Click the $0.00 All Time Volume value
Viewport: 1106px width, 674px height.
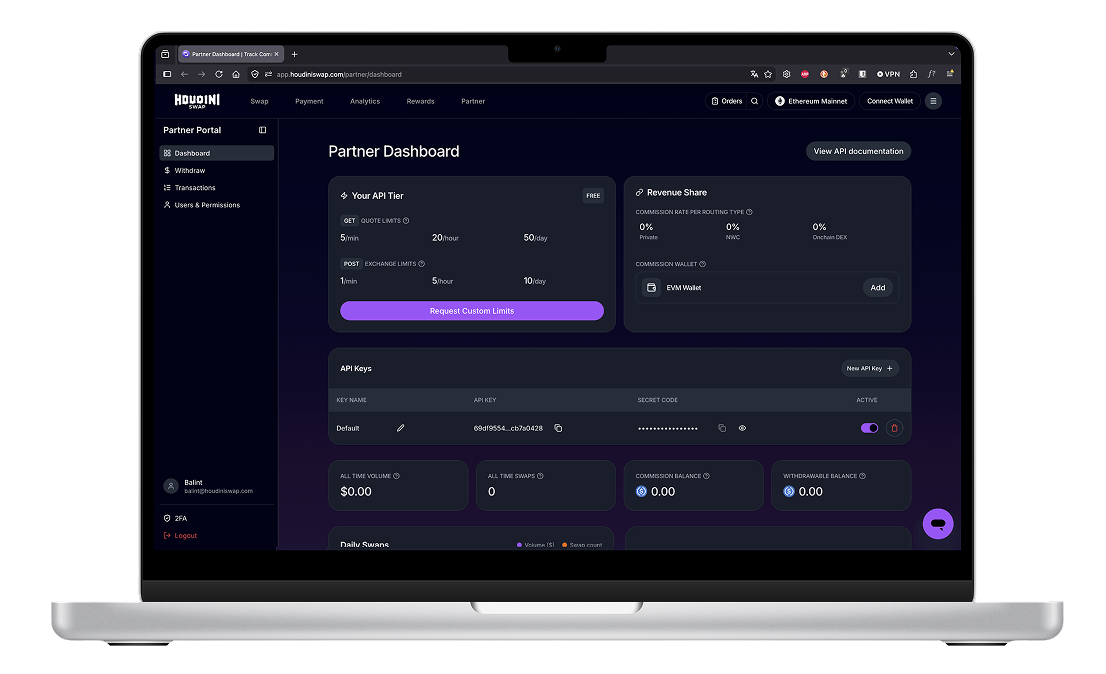356,491
